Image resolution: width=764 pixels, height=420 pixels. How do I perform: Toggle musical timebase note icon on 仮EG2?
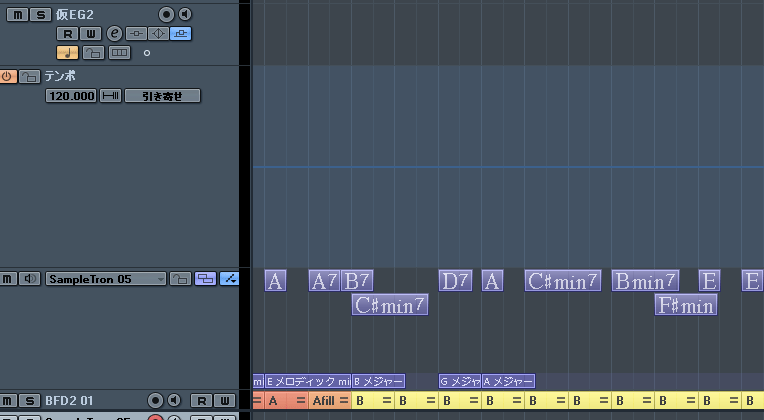pos(67,53)
